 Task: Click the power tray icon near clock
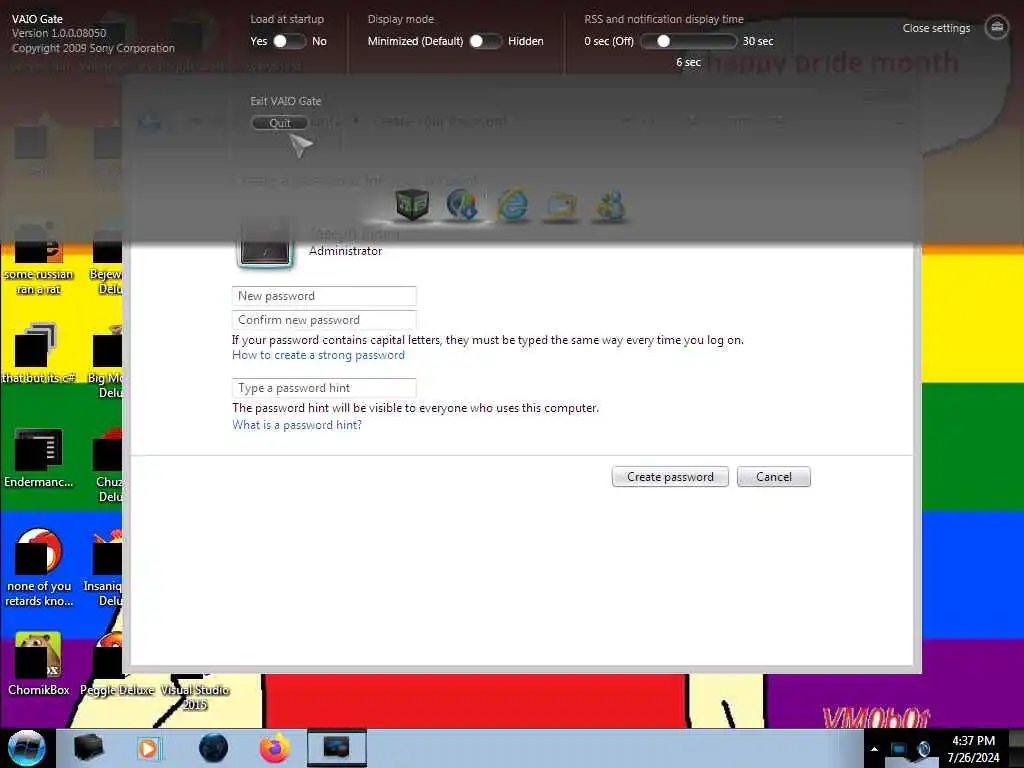click(x=923, y=749)
